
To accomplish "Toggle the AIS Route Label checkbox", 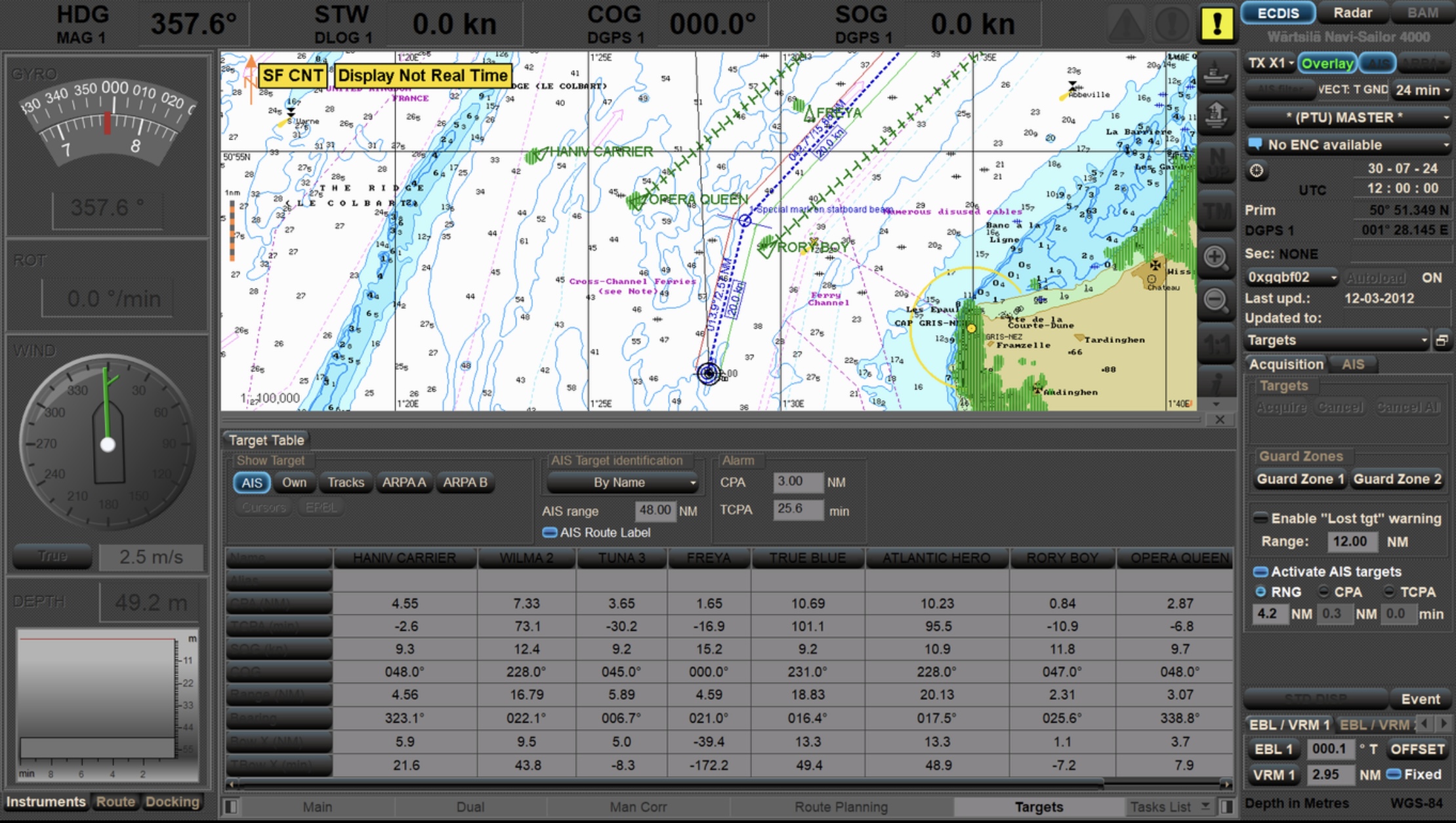I will [x=550, y=532].
